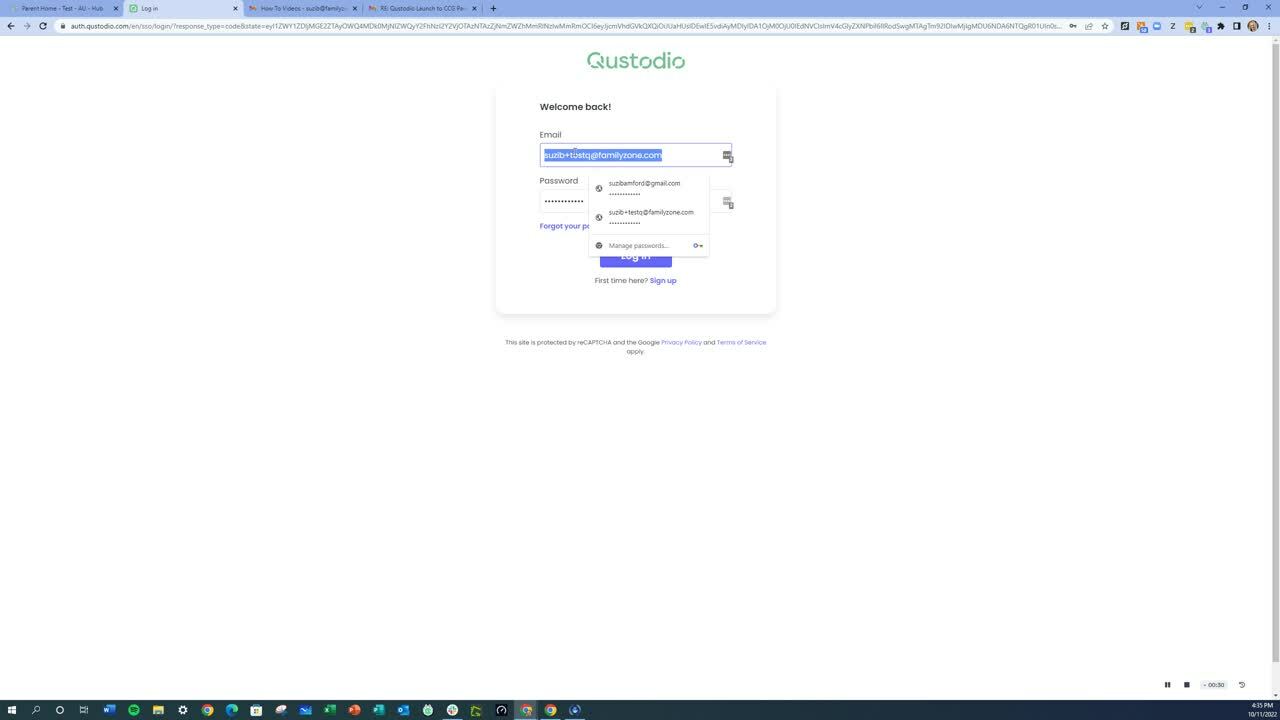Open the Windows Start menu

click(12, 710)
